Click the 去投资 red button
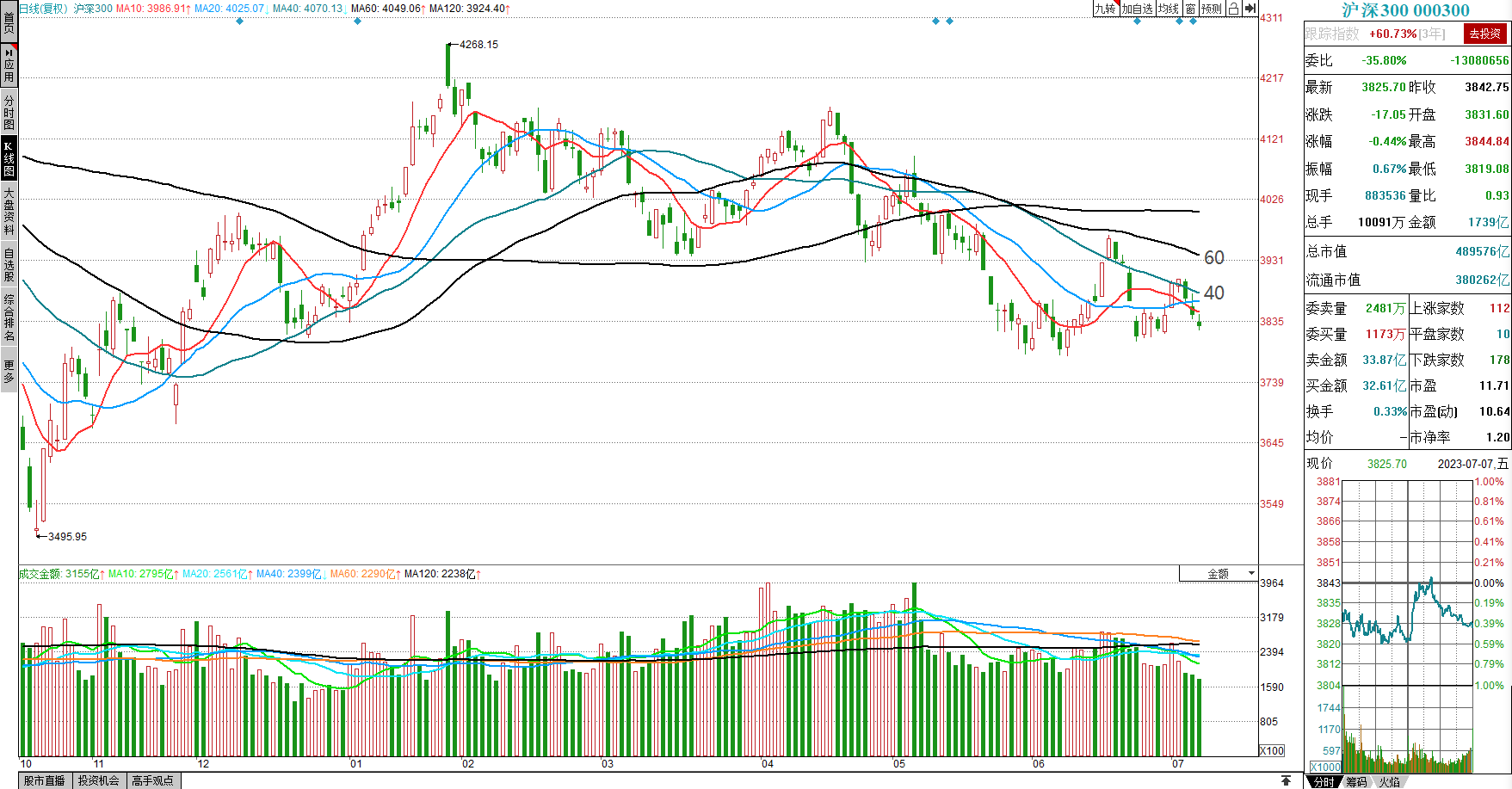Screen dimensions: 1512x789 pyautogui.click(x=1484, y=34)
